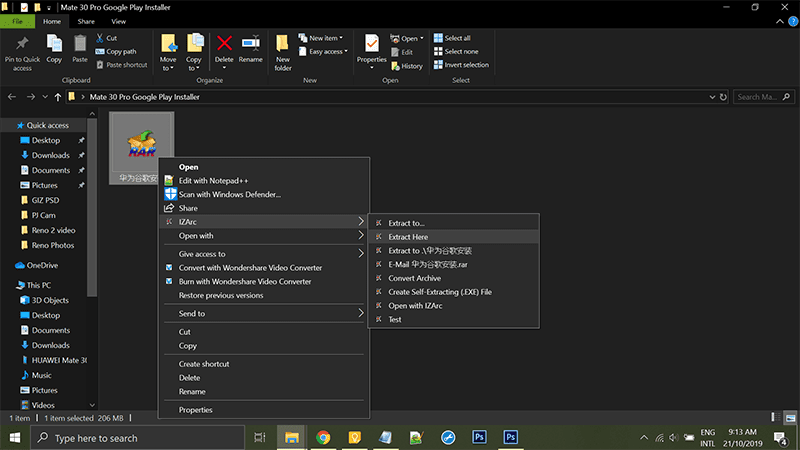Click the Rename icon in ribbon

tap(250, 47)
